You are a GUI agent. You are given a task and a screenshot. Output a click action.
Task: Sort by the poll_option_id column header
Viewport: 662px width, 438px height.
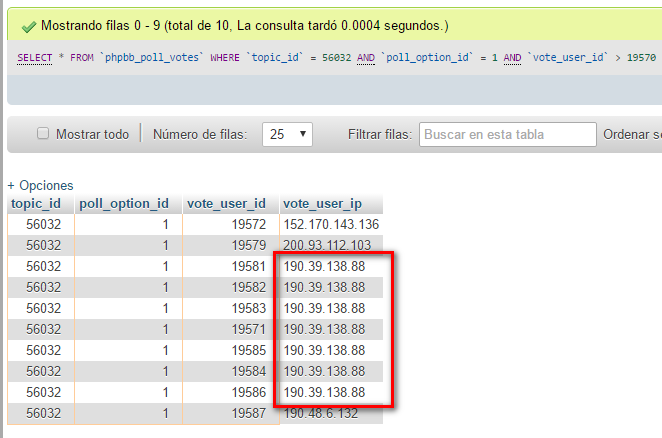(x=124, y=204)
